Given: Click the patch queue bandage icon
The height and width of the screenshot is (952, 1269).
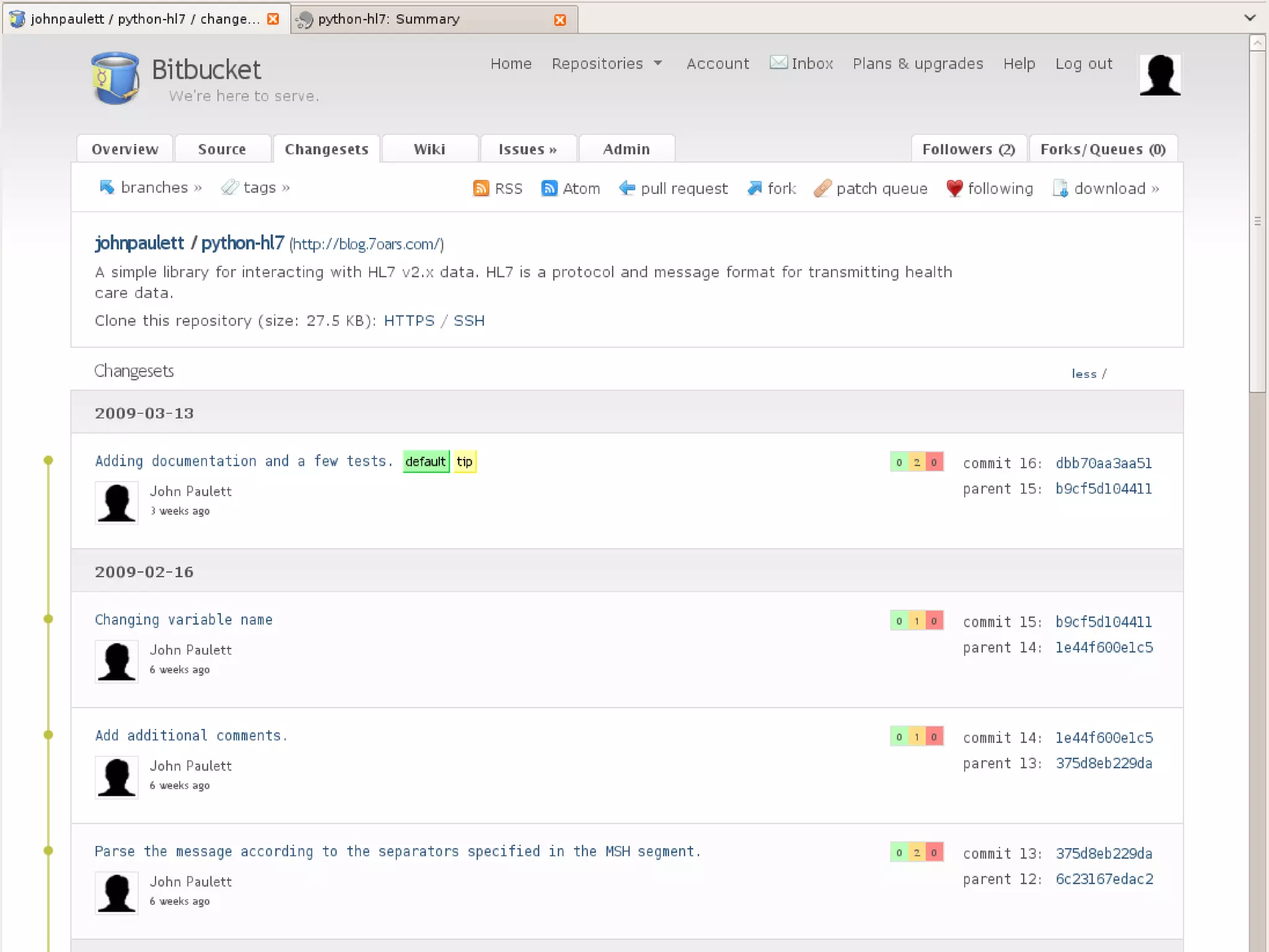Looking at the screenshot, I should (x=822, y=188).
